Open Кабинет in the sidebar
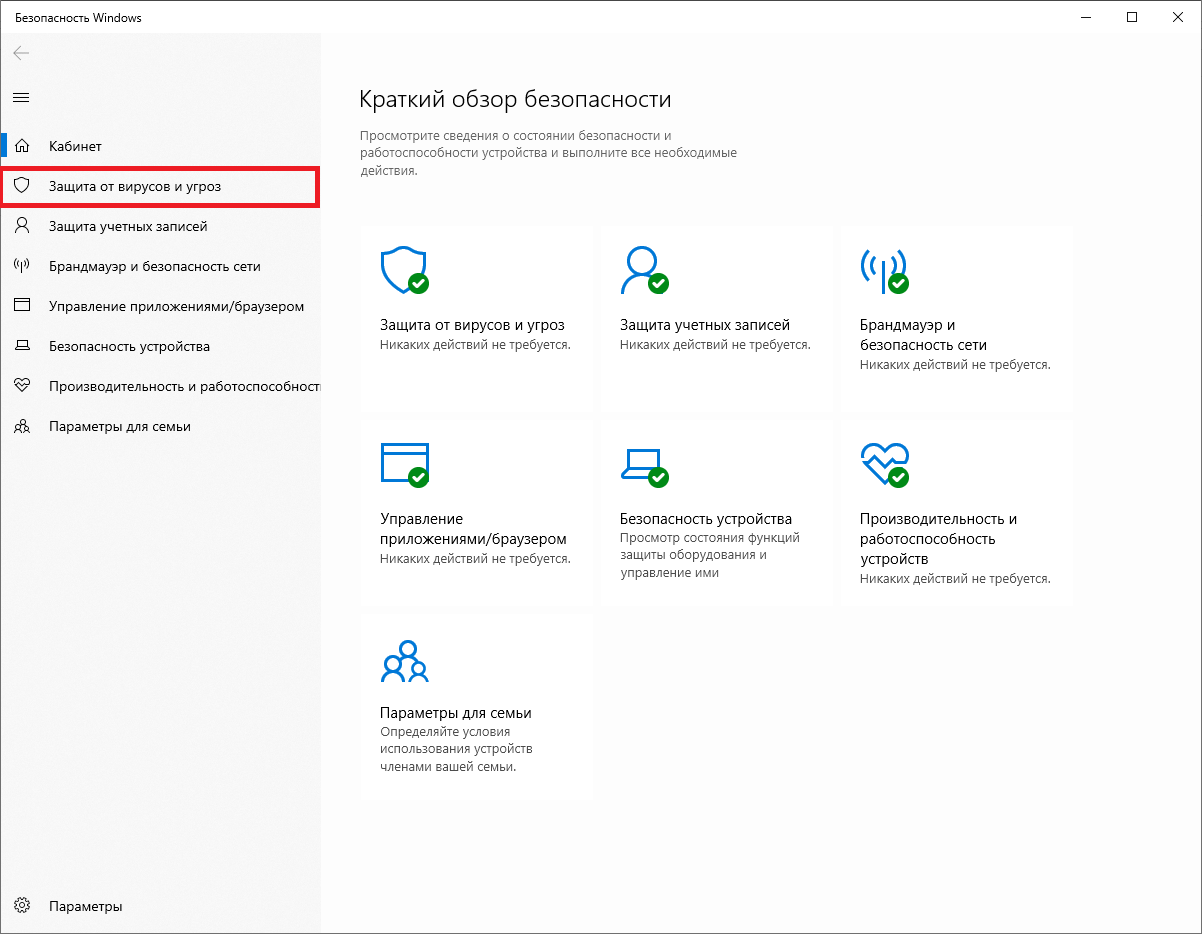The height and width of the screenshot is (934, 1202). [160, 146]
